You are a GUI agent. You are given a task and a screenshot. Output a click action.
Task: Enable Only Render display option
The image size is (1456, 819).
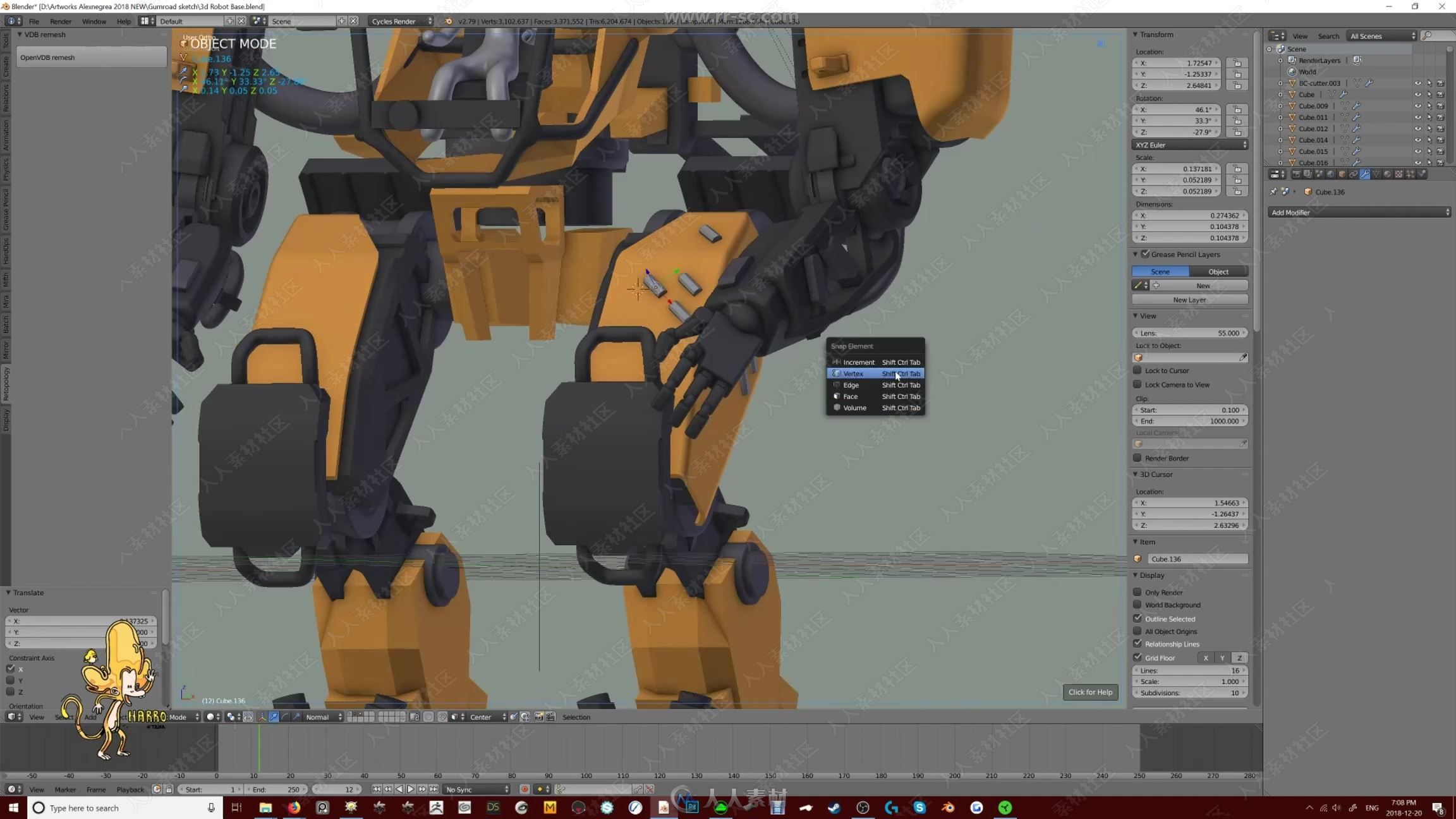tap(1137, 592)
